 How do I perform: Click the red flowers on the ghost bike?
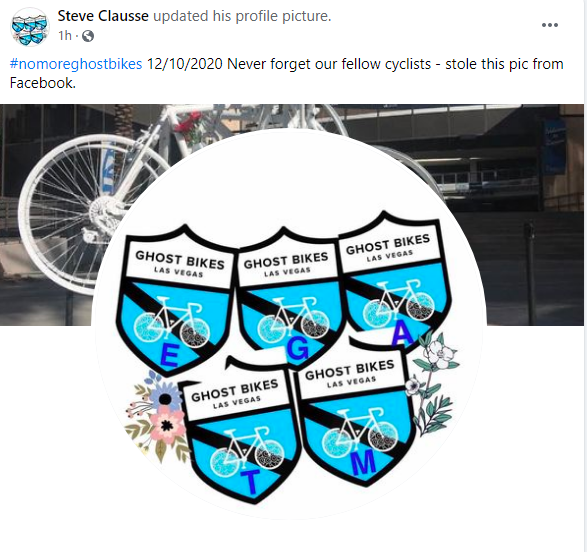(188, 125)
